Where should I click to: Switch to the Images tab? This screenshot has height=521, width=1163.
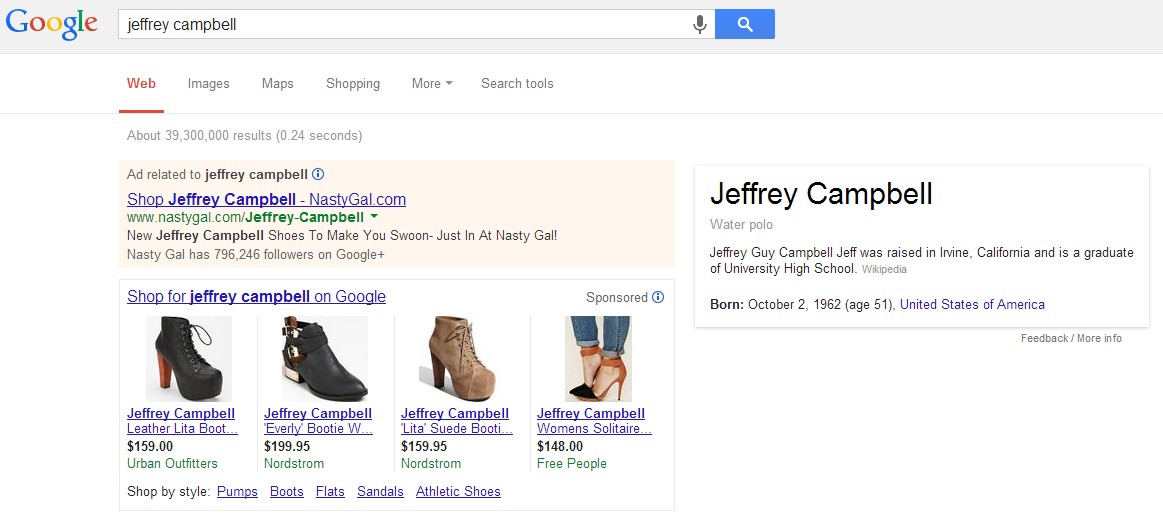pos(208,84)
